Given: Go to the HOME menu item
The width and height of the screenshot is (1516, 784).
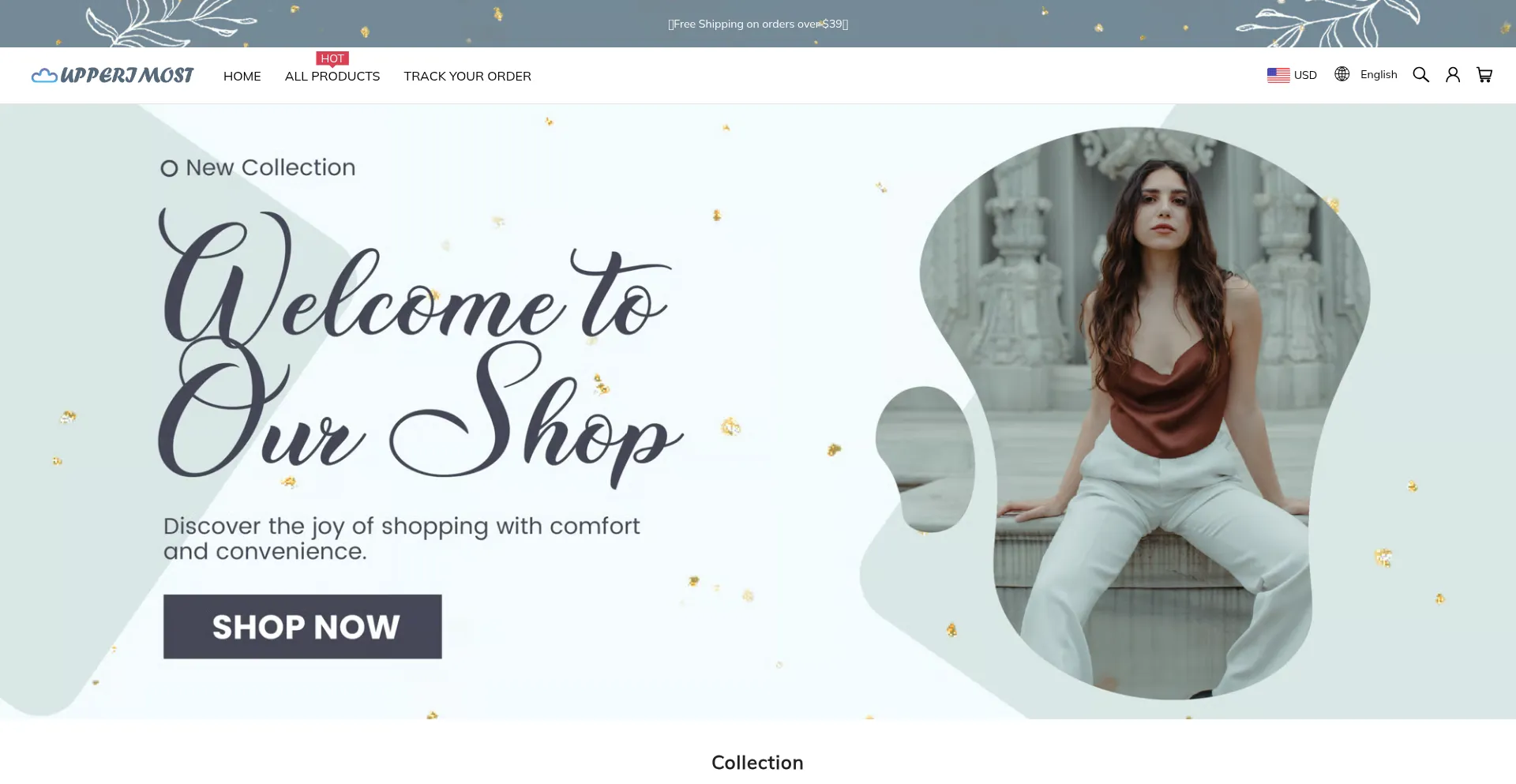Looking at the screenshot, I should click(242, 77).
